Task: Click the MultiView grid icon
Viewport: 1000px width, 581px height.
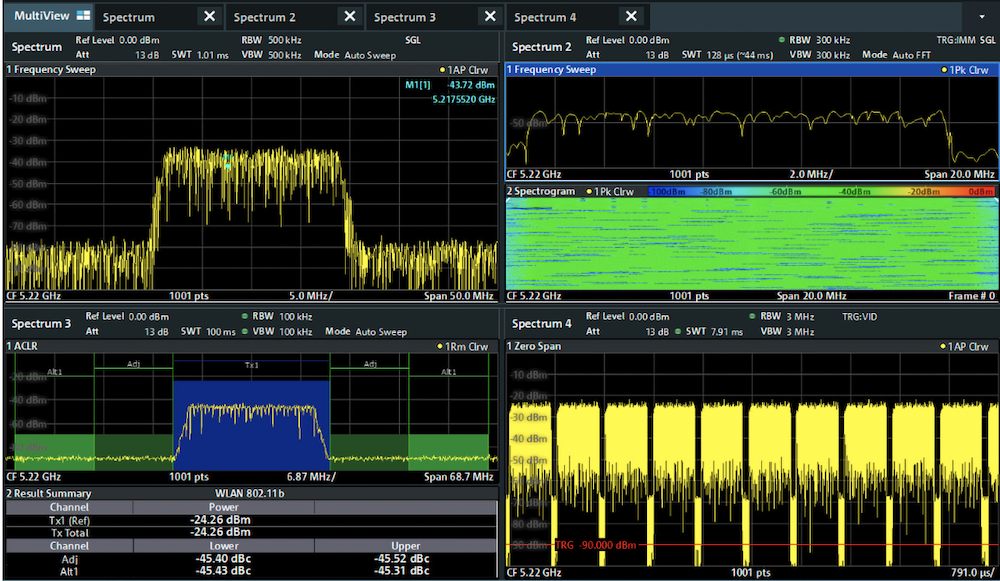Action: tap(82, 17)
